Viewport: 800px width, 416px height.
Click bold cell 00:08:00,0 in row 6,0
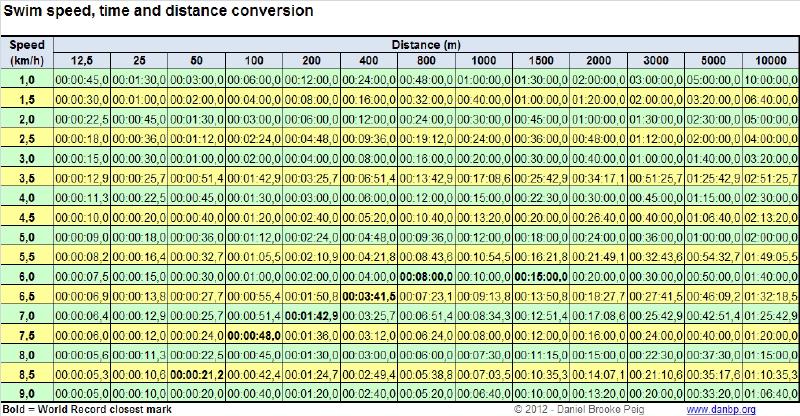(426, 276)
